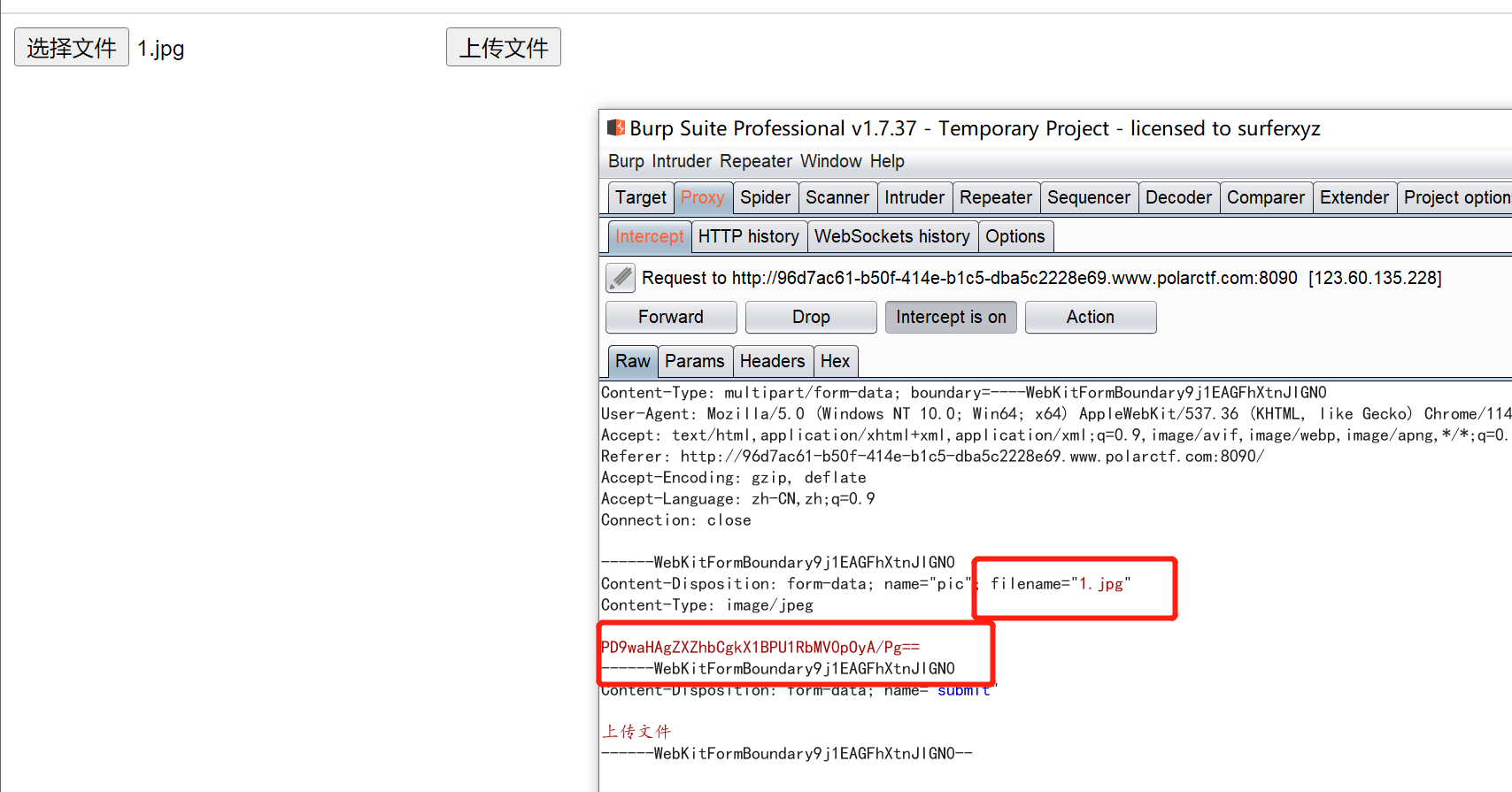Click the 选择文件 choose file button

[x=72, y=47]
